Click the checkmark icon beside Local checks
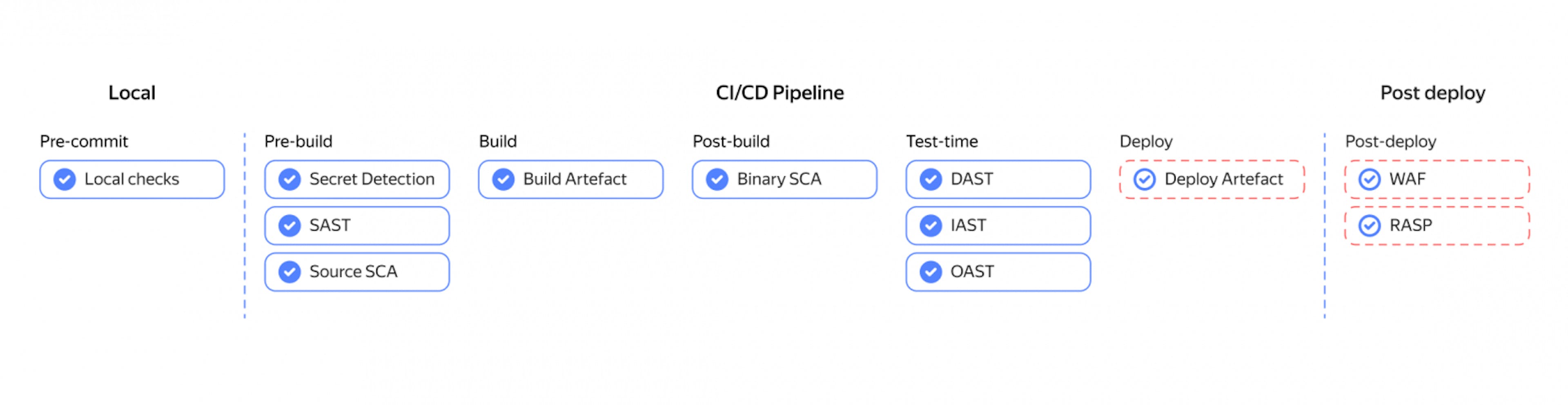Image resolution: width=1568 pixels, height=405 pixels. point(65,179)
